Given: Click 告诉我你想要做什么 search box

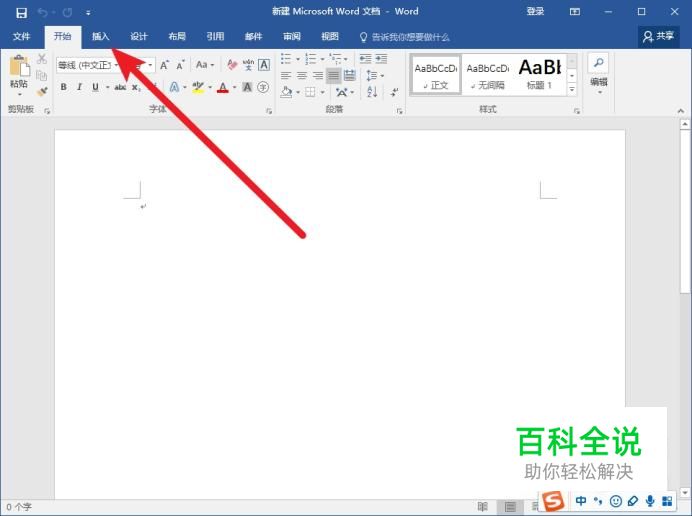Looking at the screenshot, I should pos(405,37).
